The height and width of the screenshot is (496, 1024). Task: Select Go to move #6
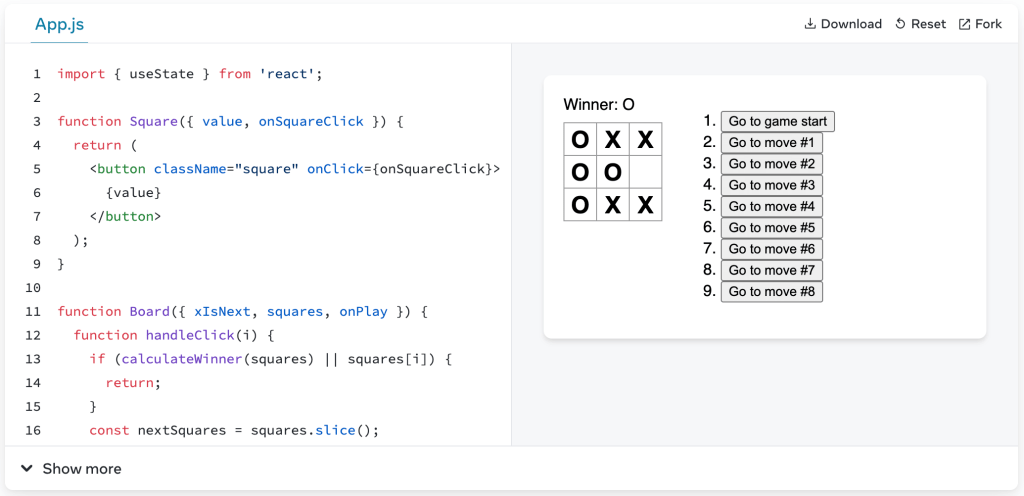[771, 249]
